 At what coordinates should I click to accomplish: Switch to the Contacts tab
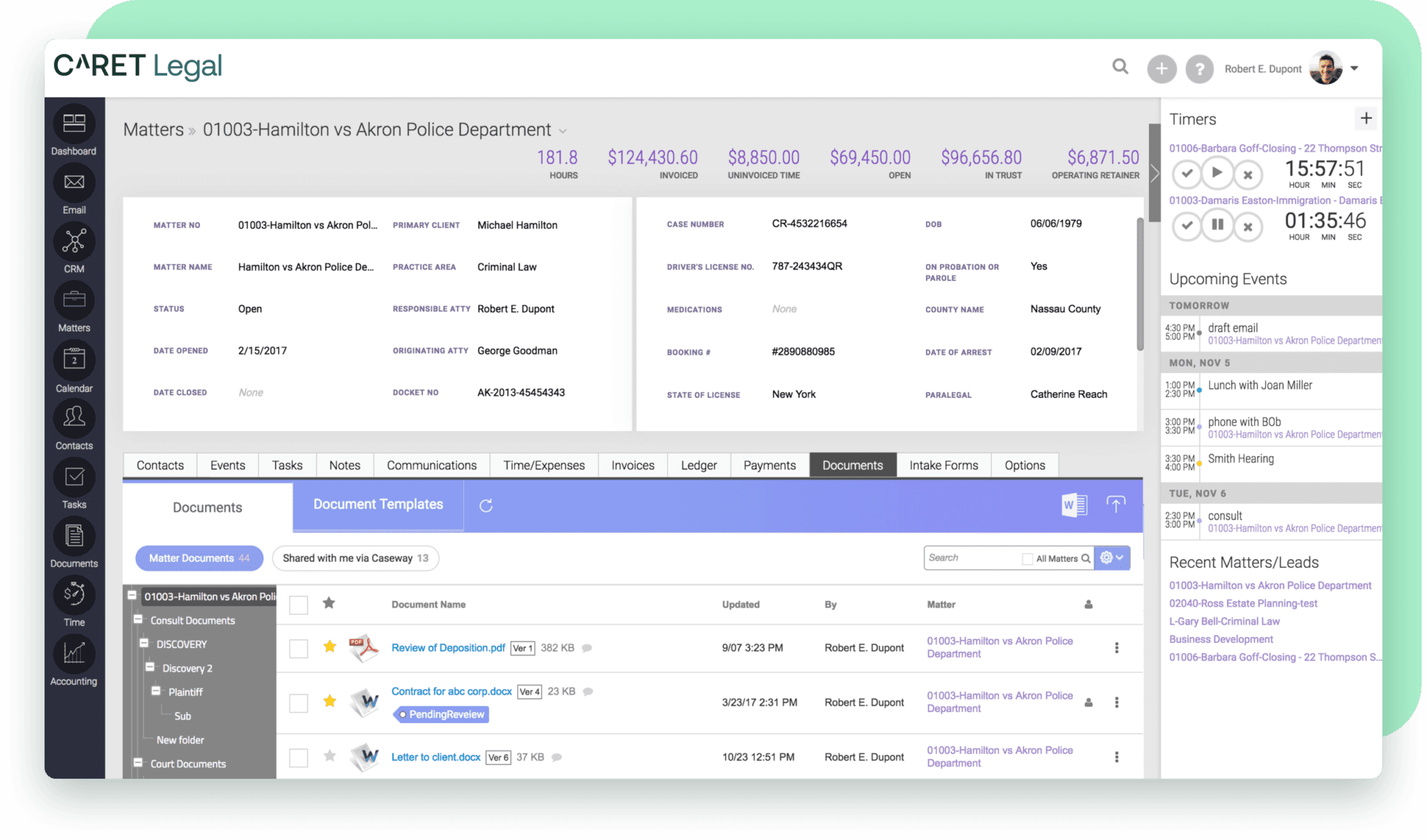[160, 465]
